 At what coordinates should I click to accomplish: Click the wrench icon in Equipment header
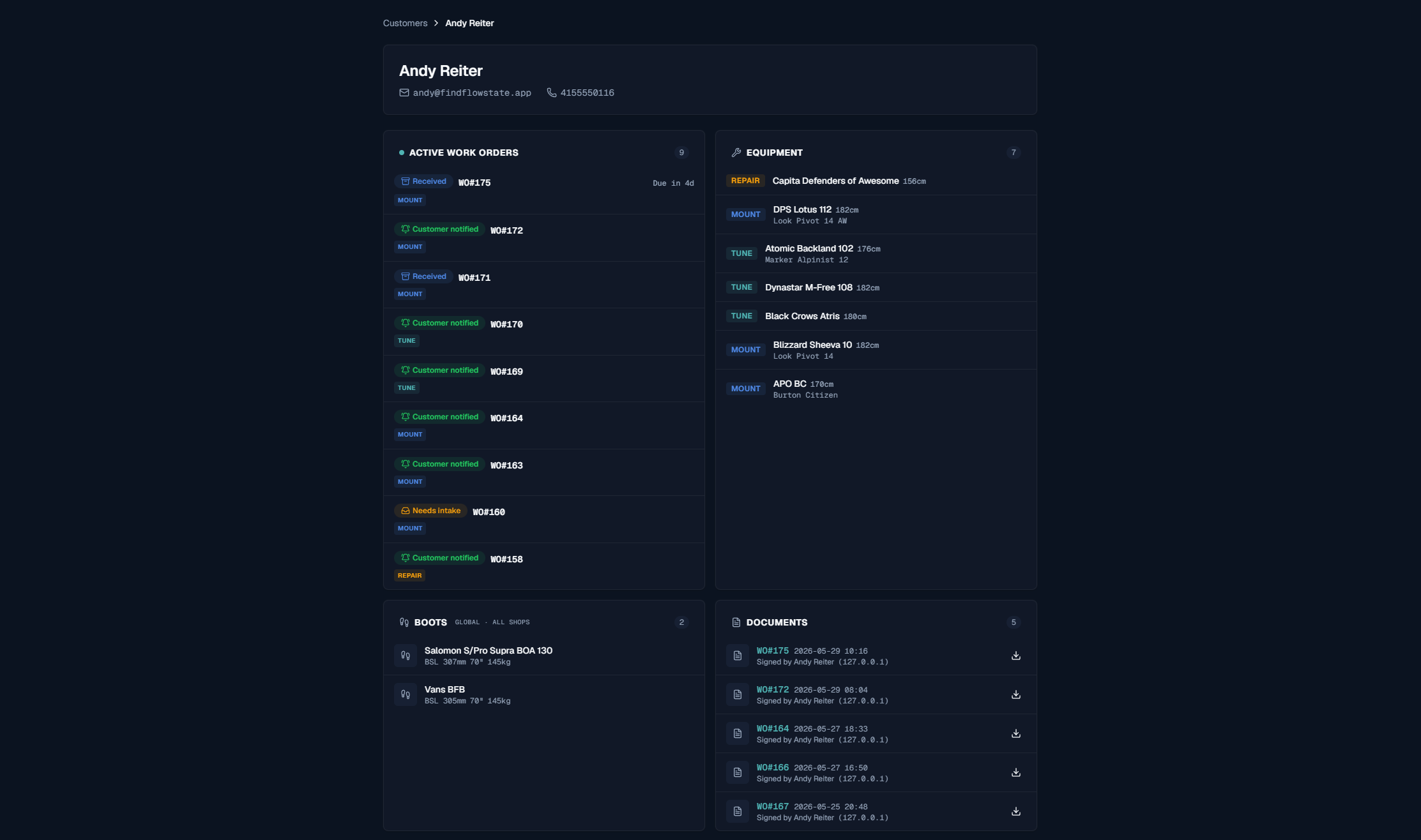[736, 153]
